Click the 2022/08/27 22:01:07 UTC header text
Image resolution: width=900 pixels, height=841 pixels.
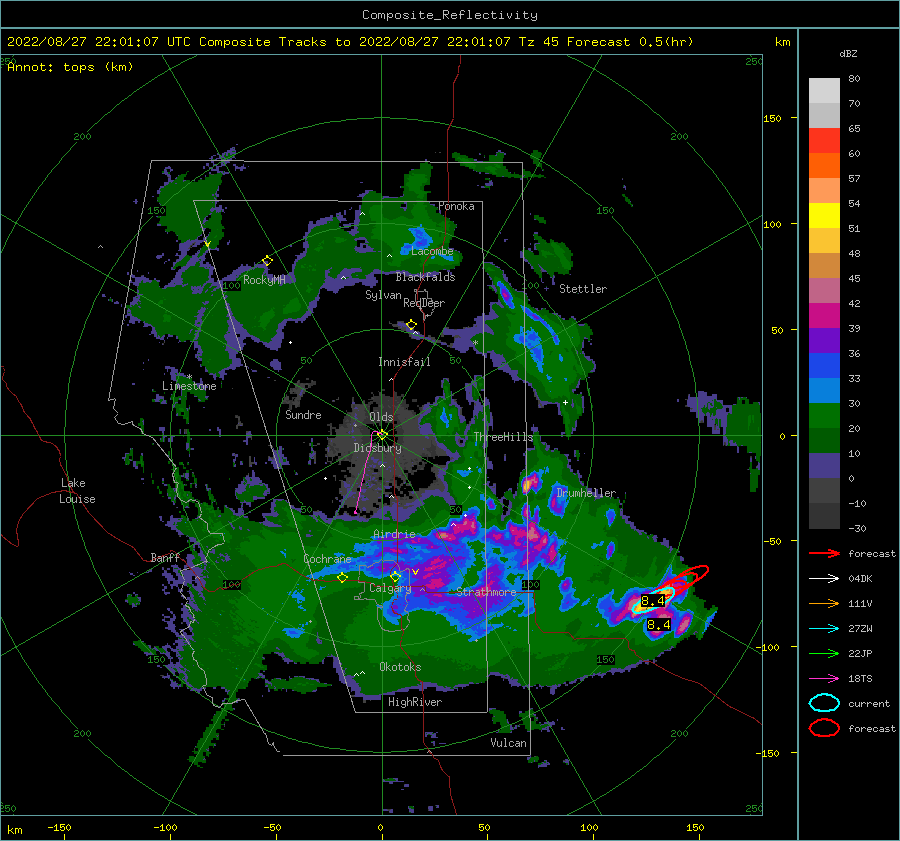click(91, 42)
